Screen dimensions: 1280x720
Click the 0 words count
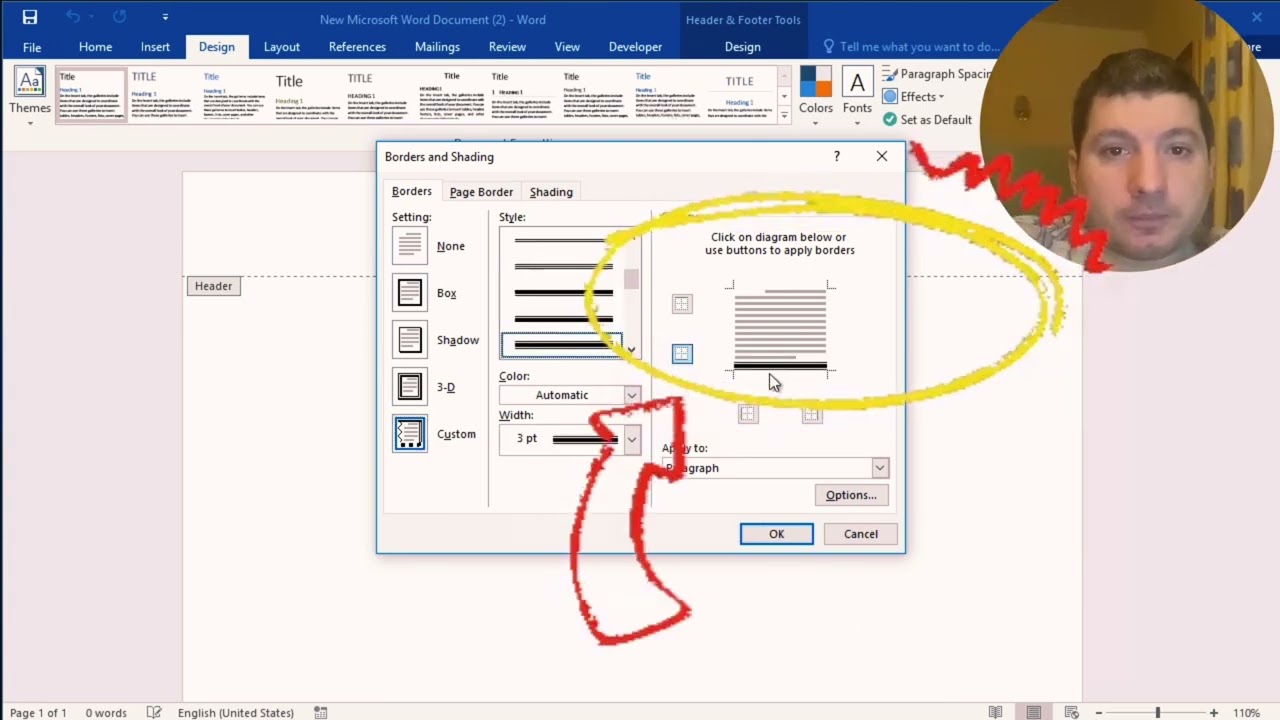(x=106, y=712)
